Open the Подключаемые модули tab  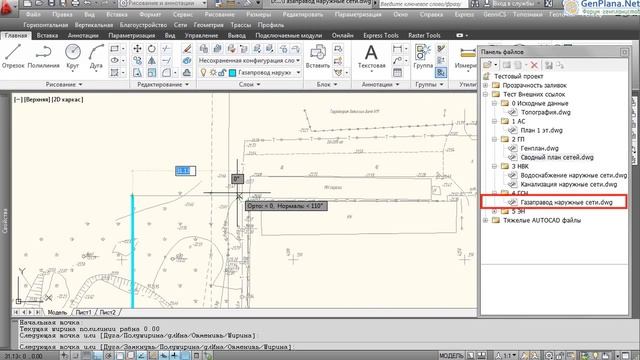click(289, 36)
